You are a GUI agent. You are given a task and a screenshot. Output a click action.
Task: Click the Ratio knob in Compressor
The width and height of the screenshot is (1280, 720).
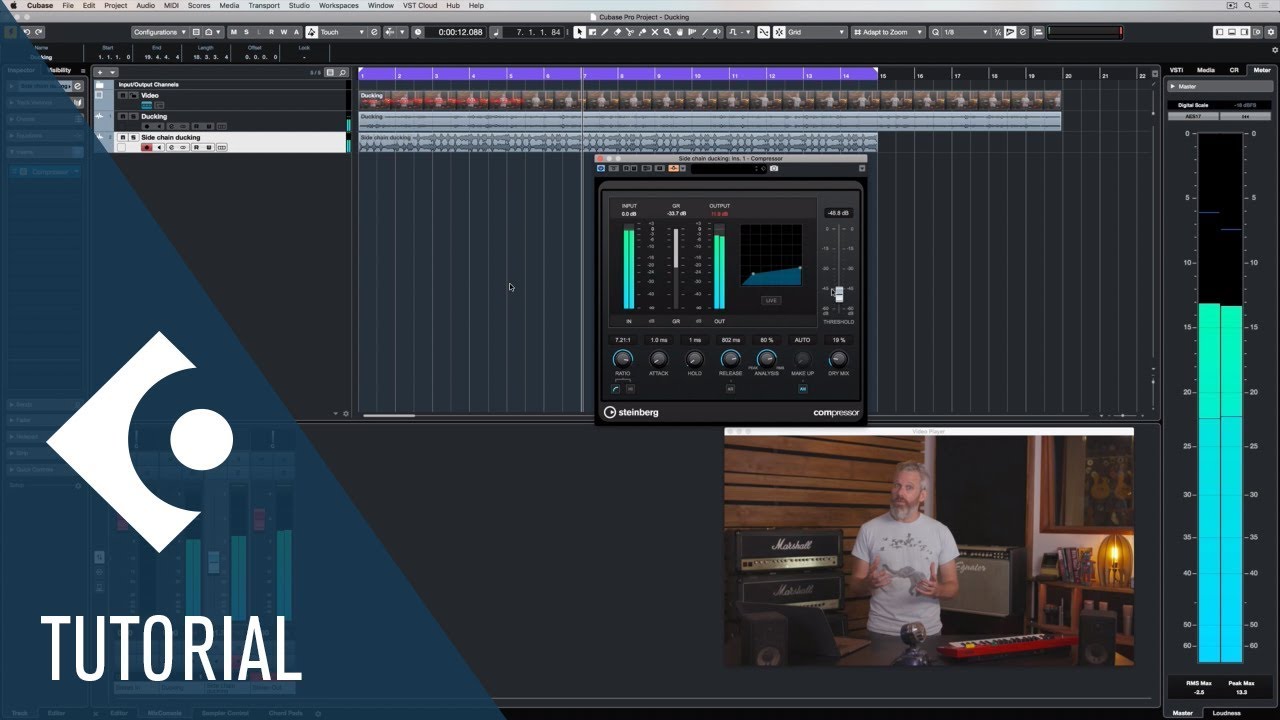tap(623, 358)
